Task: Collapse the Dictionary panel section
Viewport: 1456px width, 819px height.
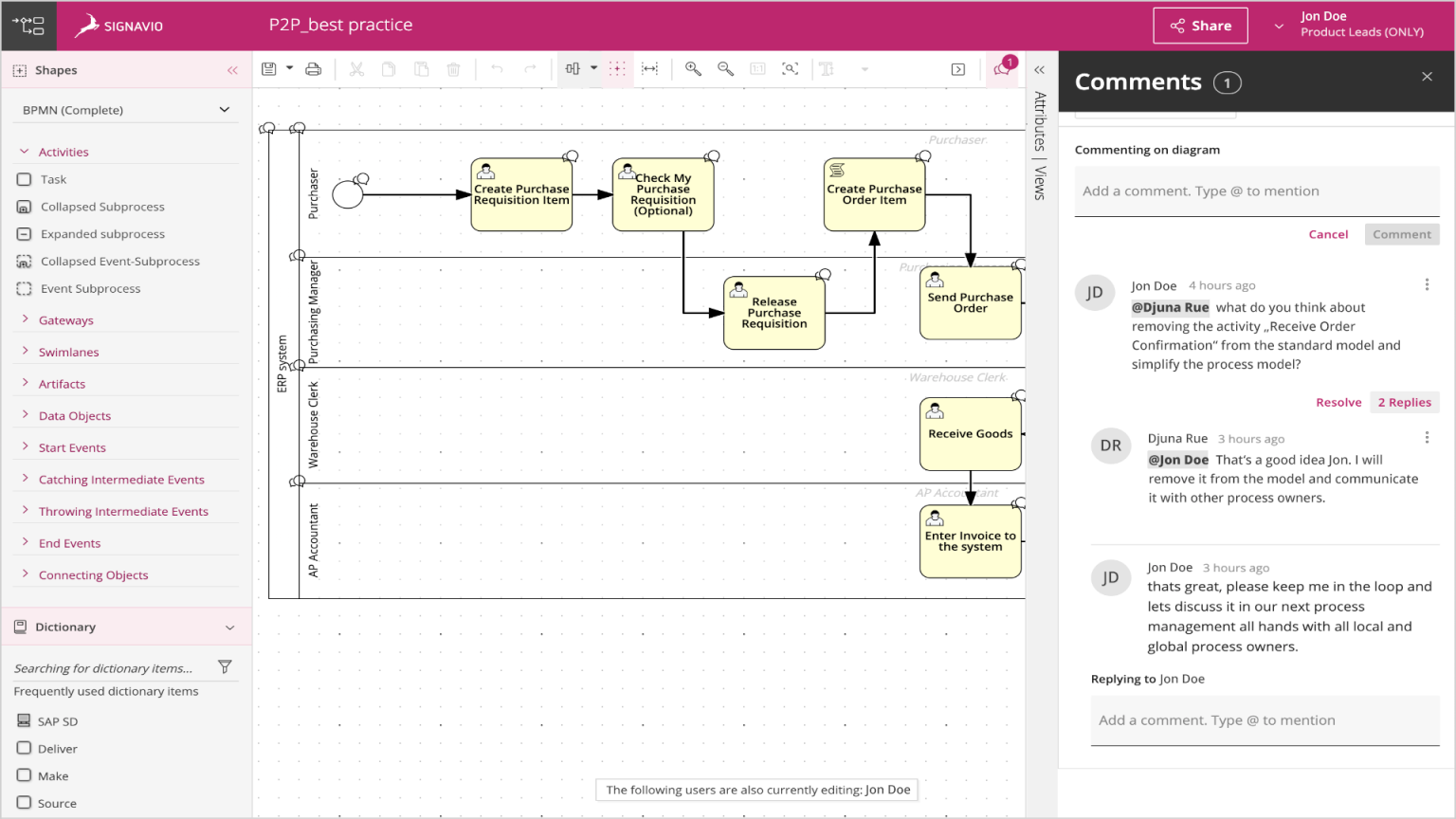Action: coord(229,628)
